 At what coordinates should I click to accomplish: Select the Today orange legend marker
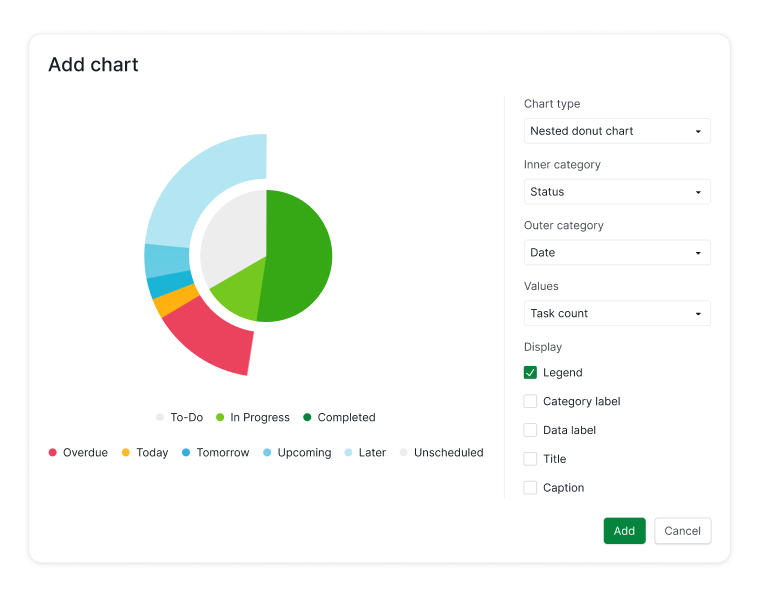126,453
